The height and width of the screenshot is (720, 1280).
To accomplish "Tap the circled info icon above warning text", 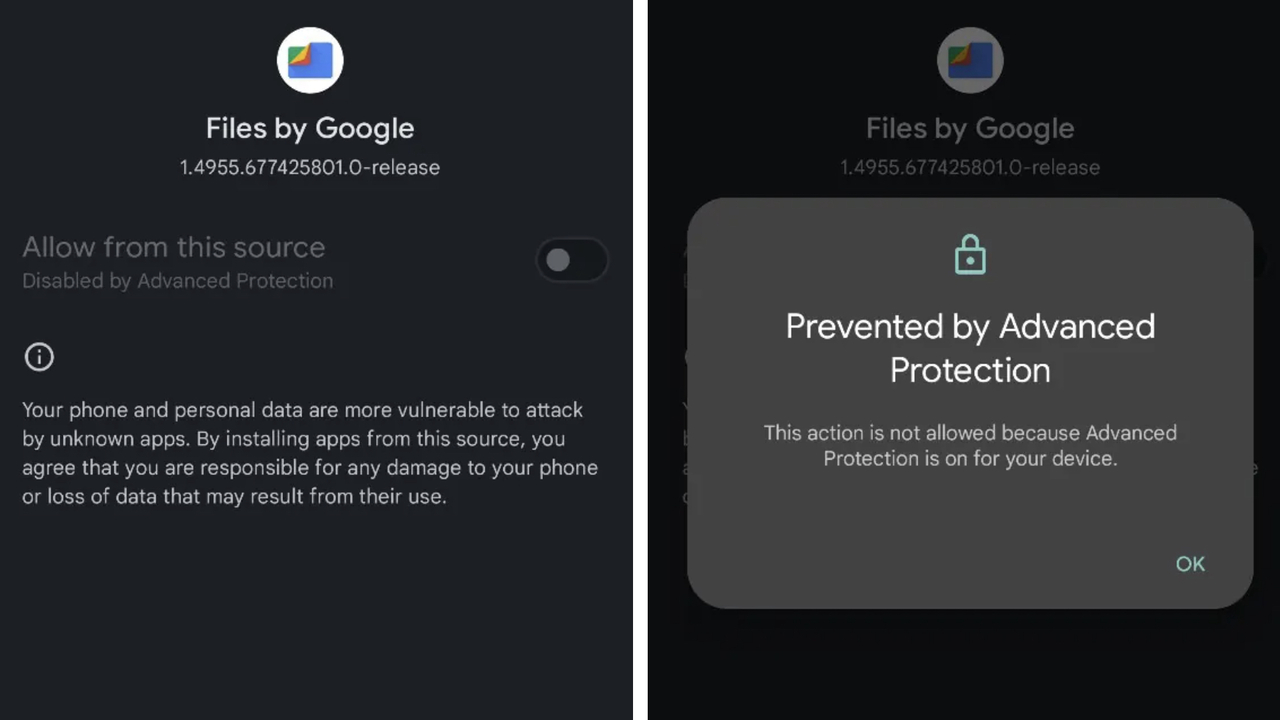I will [x=39, y=357].
